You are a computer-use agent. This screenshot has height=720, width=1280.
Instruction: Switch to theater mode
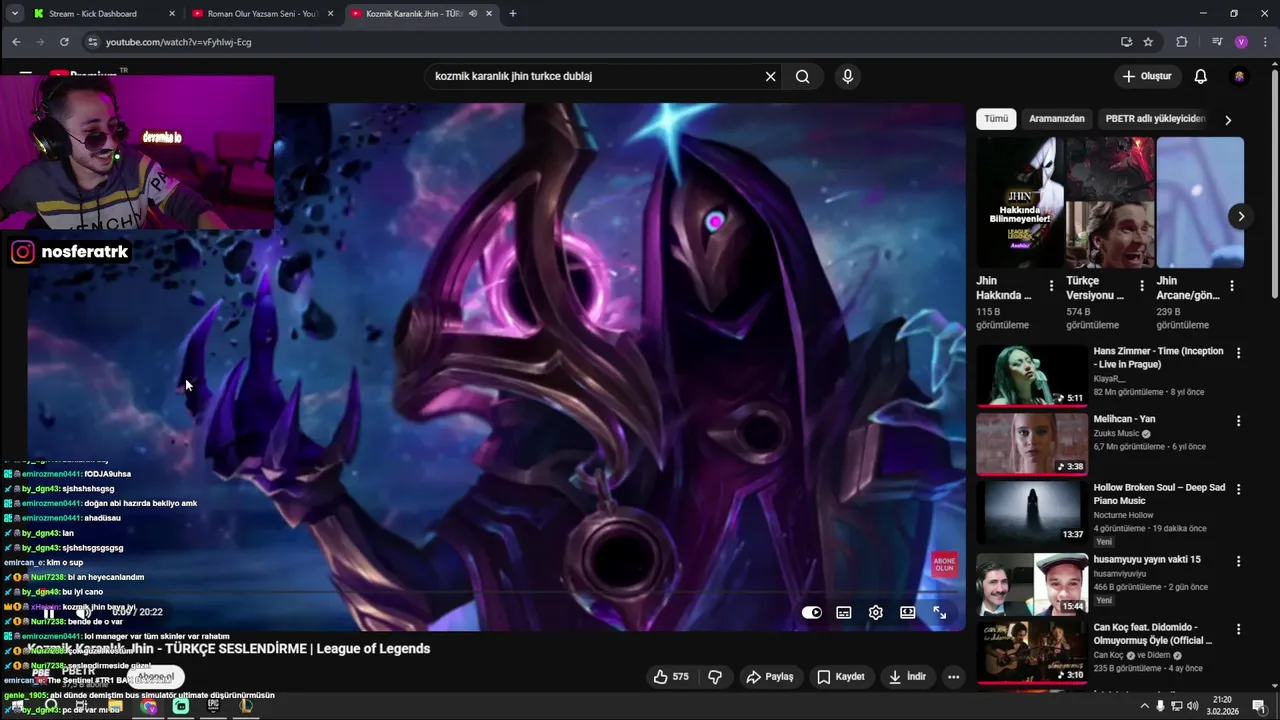pyautogui.click(x=908, y=612)
